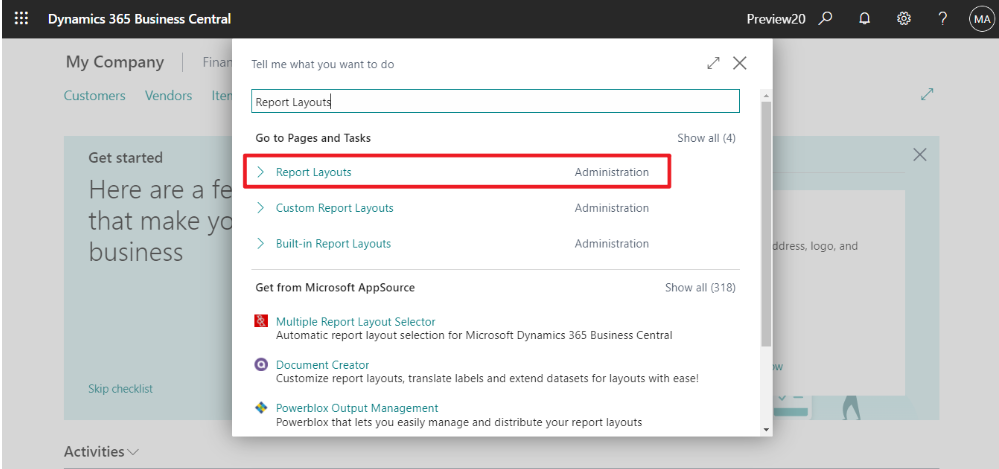Click the Get from Microsoft AppSource heading

(335, 287)
